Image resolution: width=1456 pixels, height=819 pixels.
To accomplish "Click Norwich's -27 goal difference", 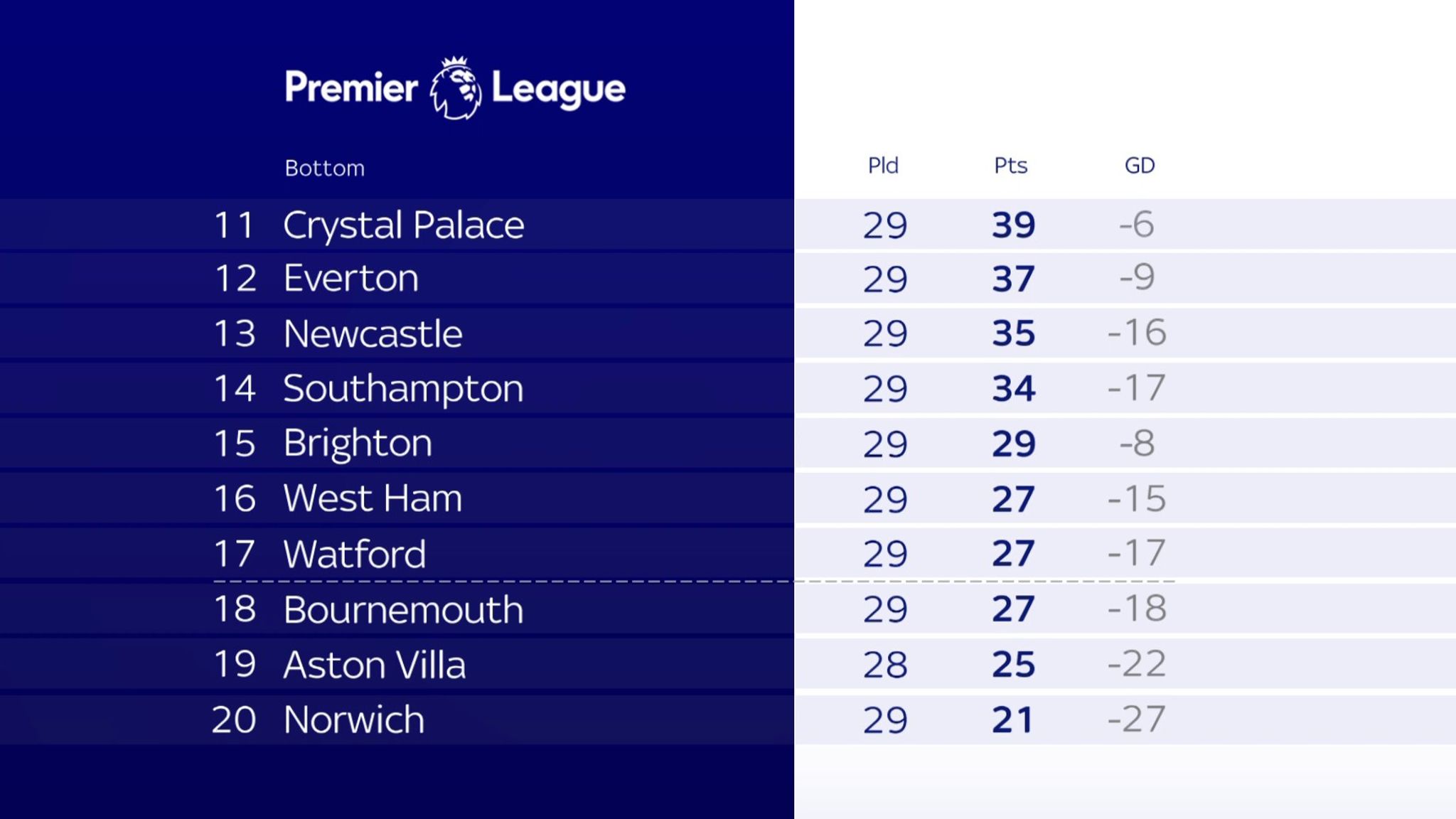I will click(1137, 719).
